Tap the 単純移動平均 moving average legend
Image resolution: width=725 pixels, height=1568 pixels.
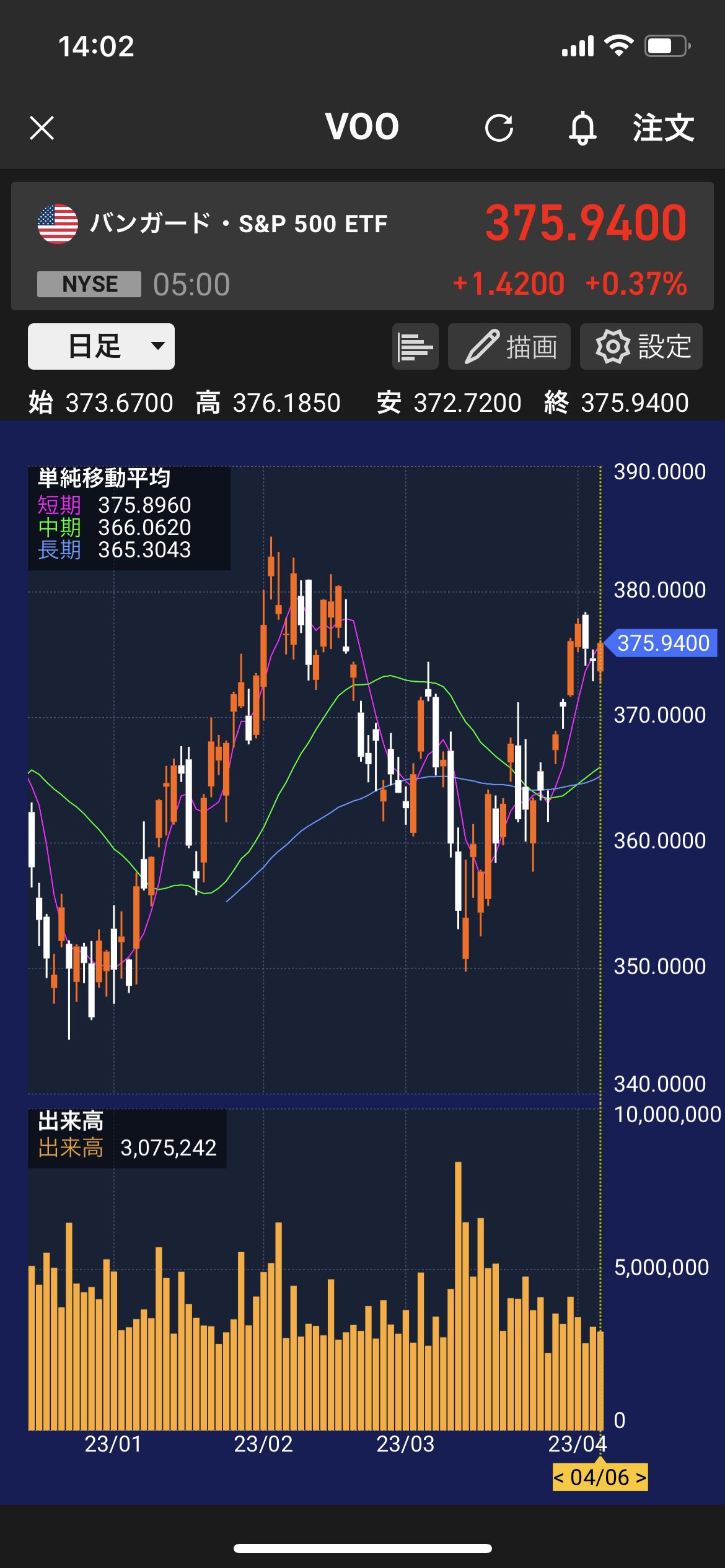coord(129,518)
